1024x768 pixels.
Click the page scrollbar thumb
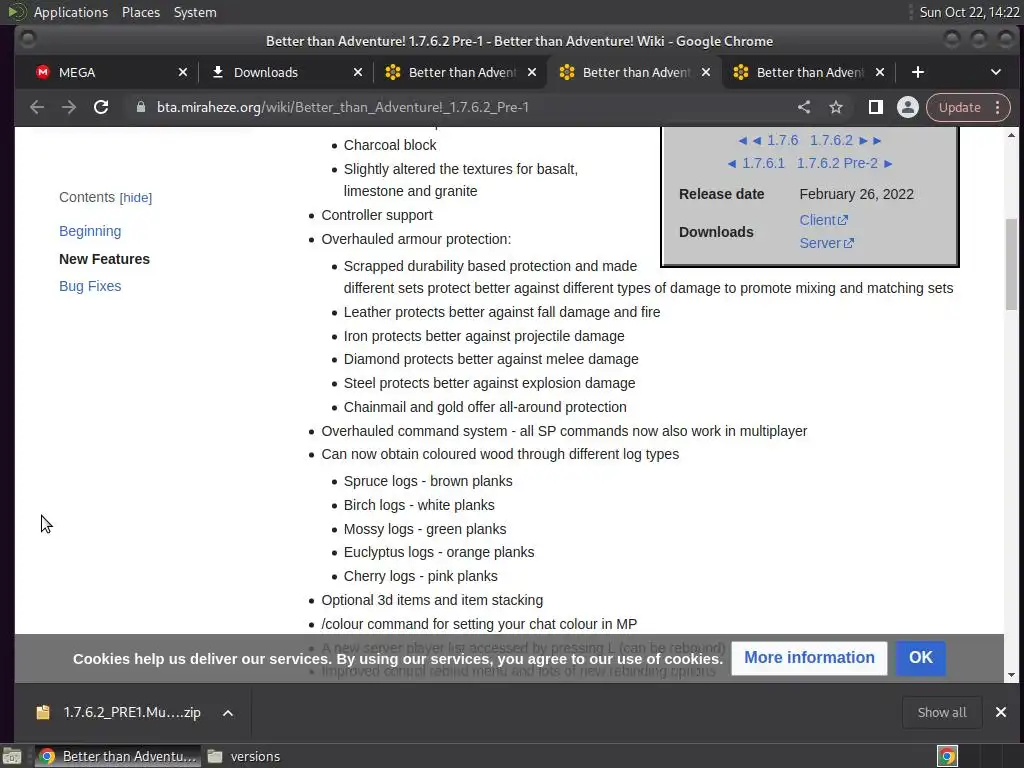coord(1012,264)
